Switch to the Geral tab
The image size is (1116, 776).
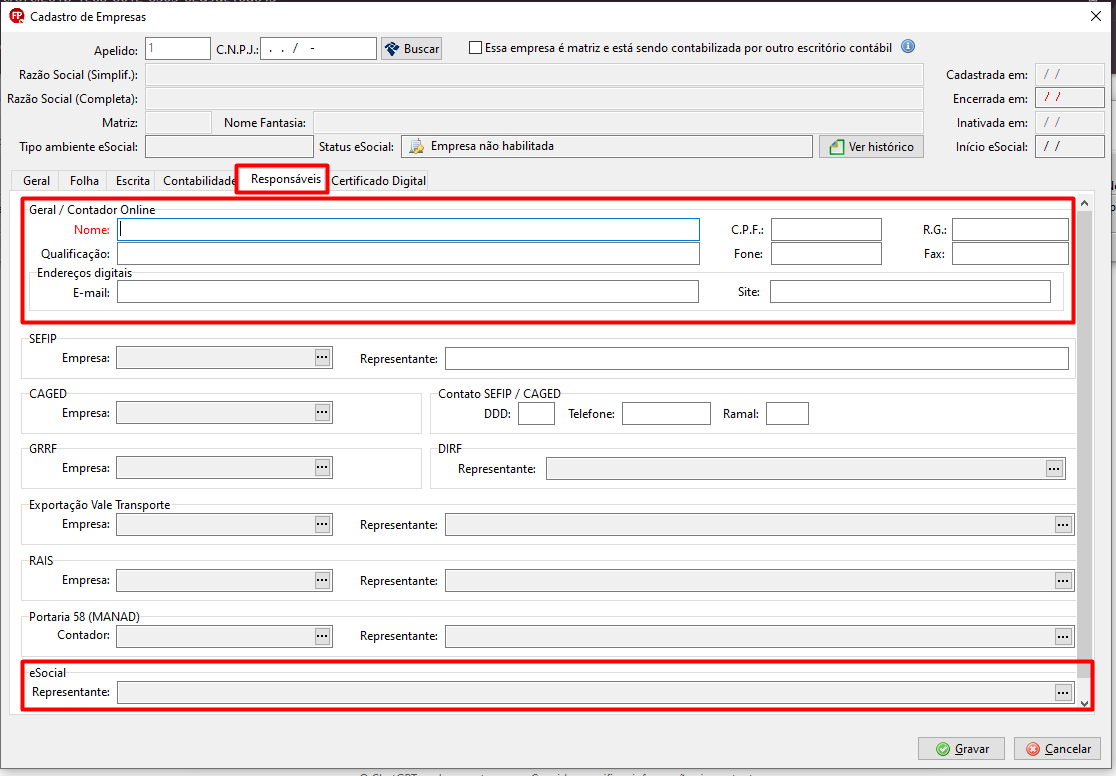click(36, 181)
